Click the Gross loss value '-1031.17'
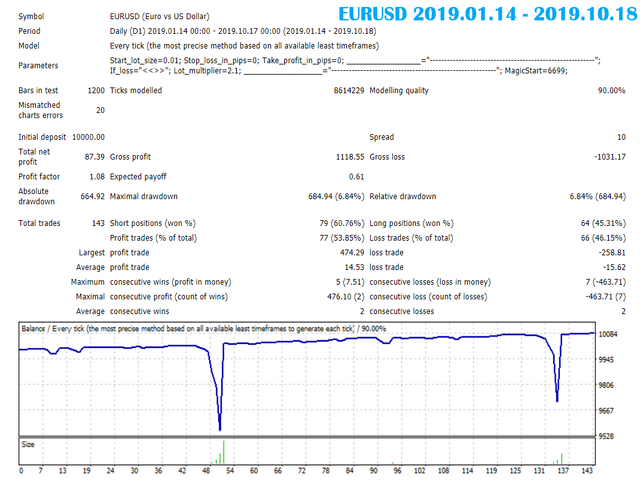This screenshot has width=640, height=480. point(610,157)
